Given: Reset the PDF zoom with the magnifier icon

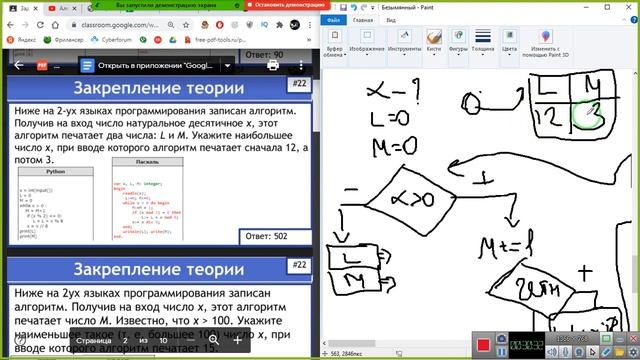Looking at the screenshot, I should 213,340.
